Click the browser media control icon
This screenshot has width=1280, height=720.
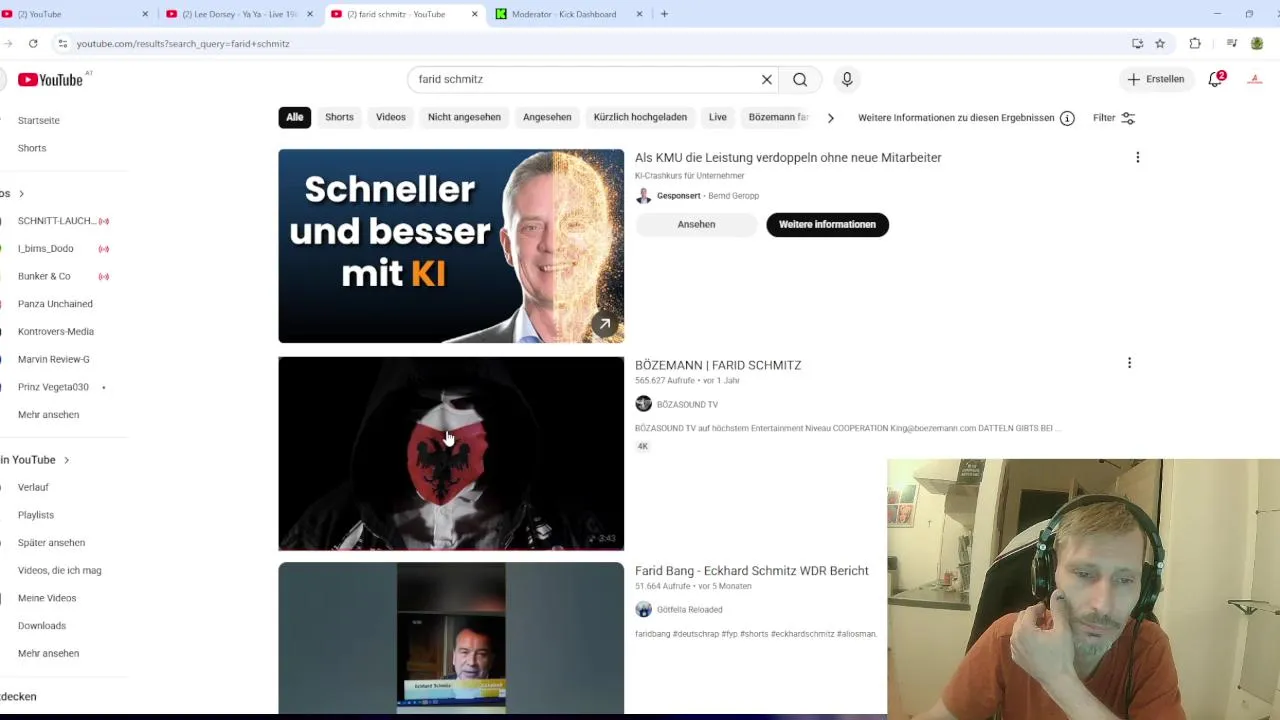point(1232,44)
